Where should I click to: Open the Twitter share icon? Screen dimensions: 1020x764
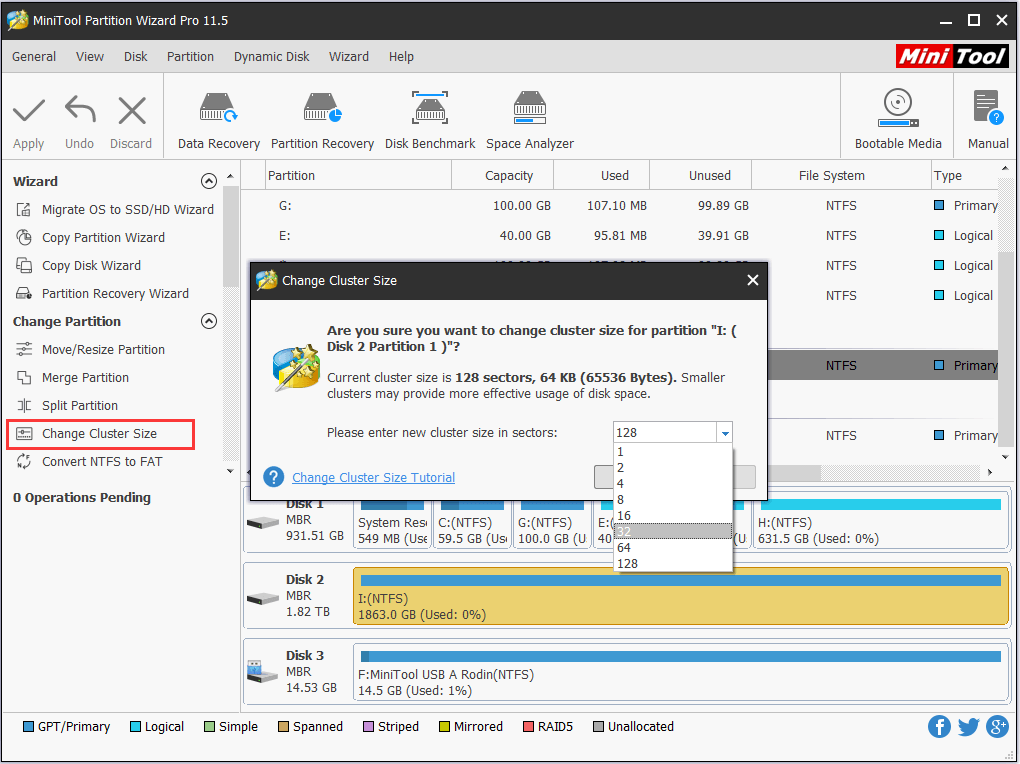pos(968,727)
